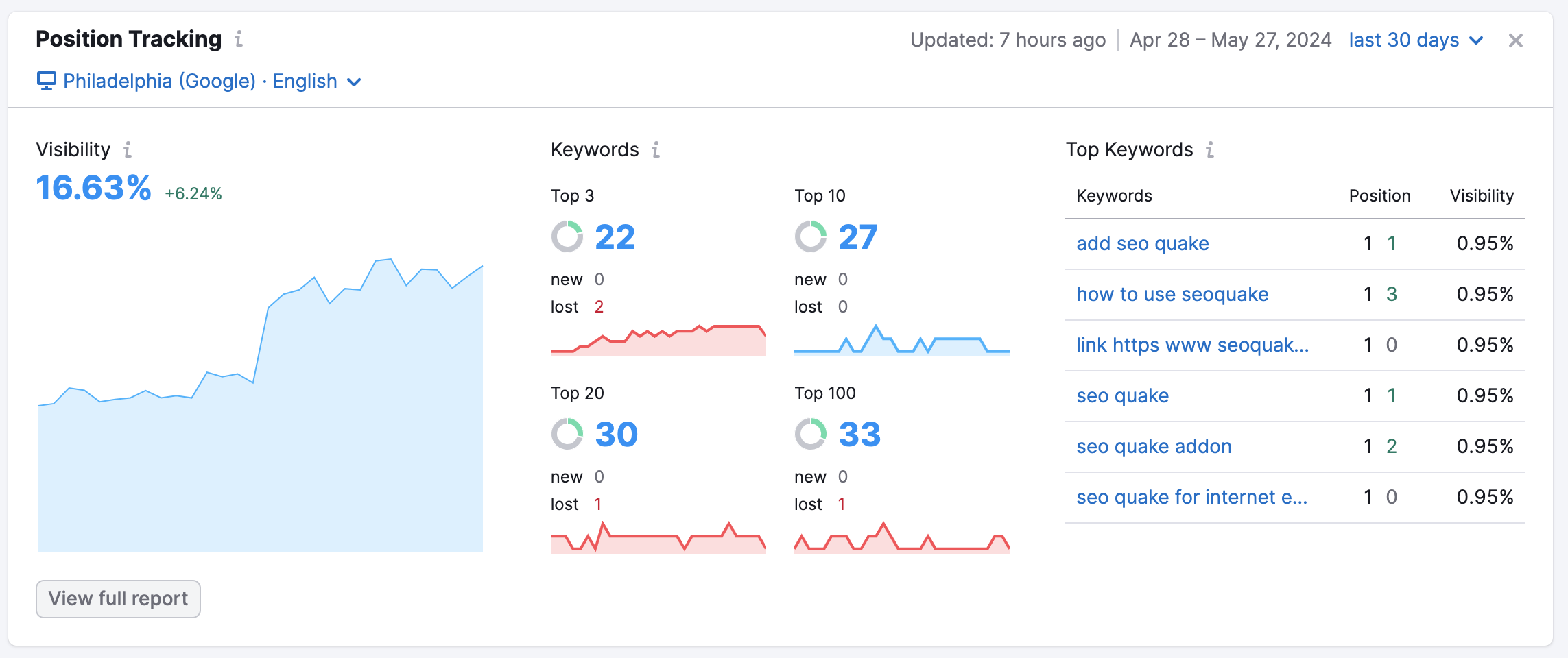This screenshot has width=1568, height=658.
Task: Close the Position Tracking widget
Action: point(1517,40)
